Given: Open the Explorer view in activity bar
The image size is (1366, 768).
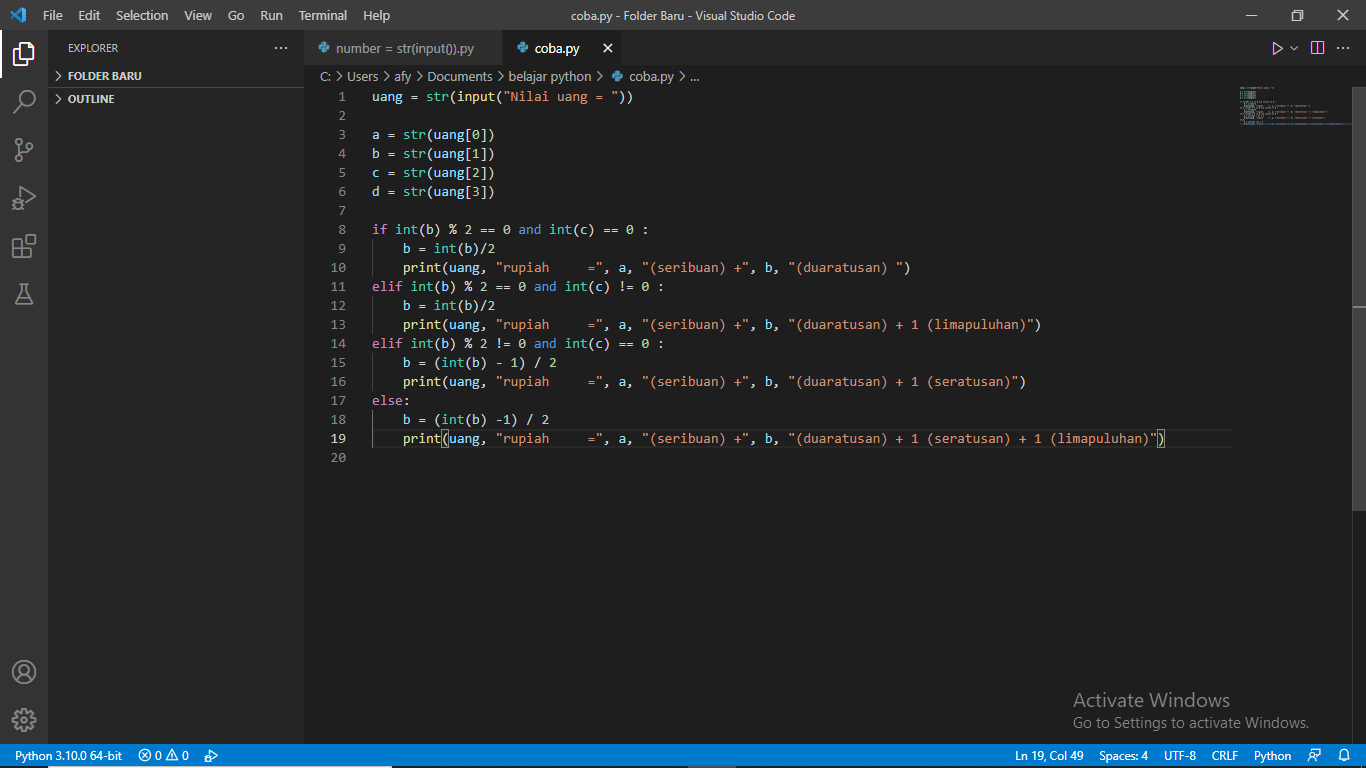Looking at the screenshot, I should point(24,54).
